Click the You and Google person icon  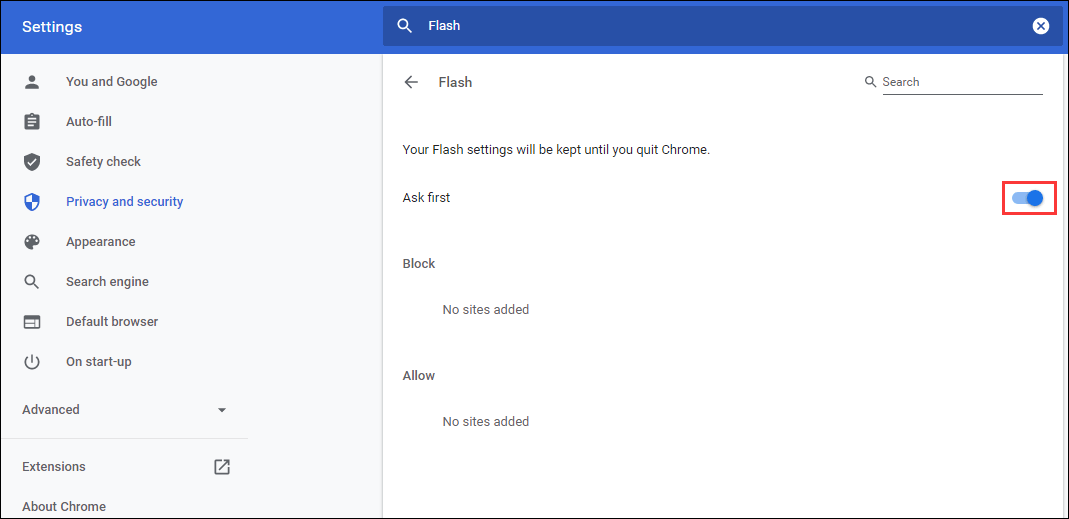click(x=32, y=82)
